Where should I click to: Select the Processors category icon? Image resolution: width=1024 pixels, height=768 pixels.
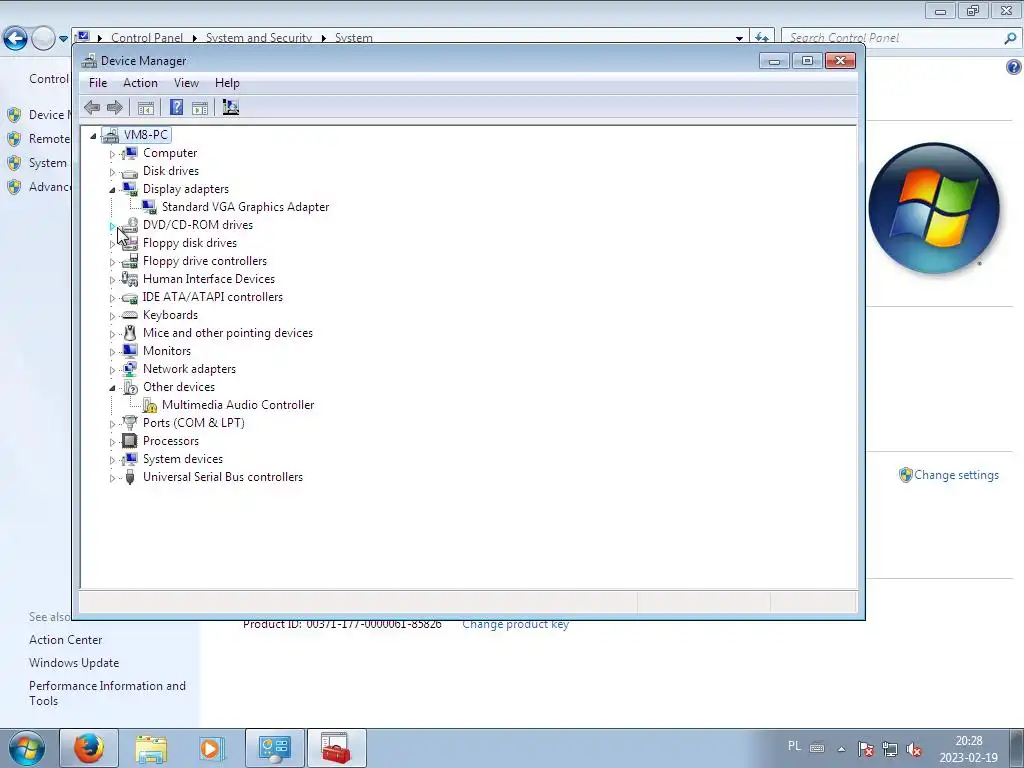coord(130,441)
